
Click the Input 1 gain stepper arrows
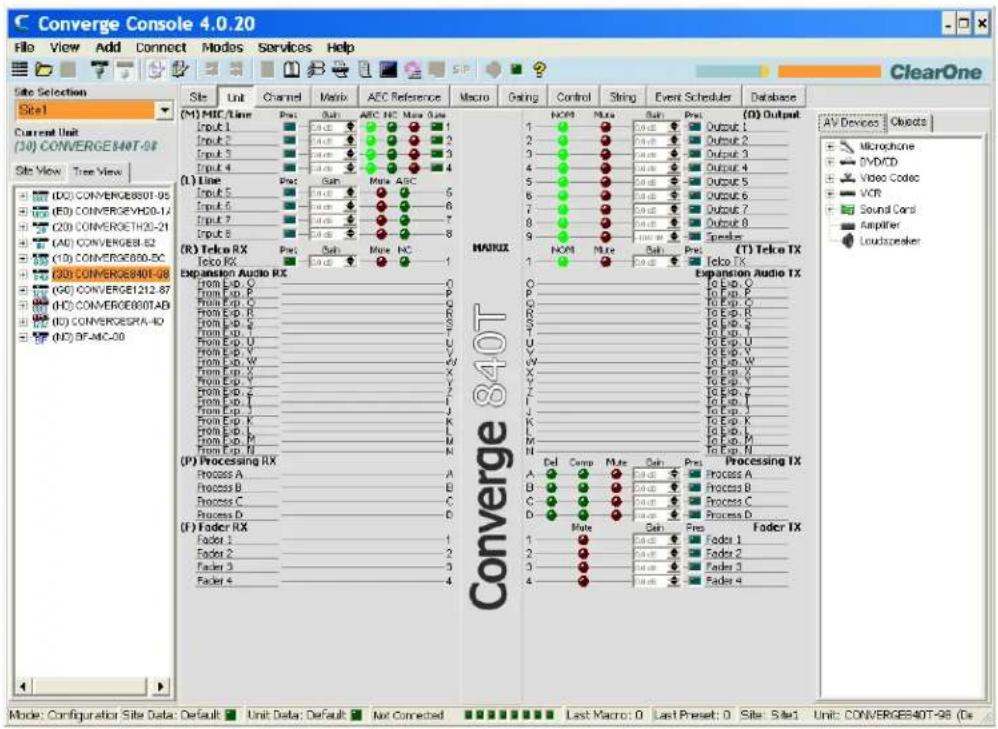[350, 127]
